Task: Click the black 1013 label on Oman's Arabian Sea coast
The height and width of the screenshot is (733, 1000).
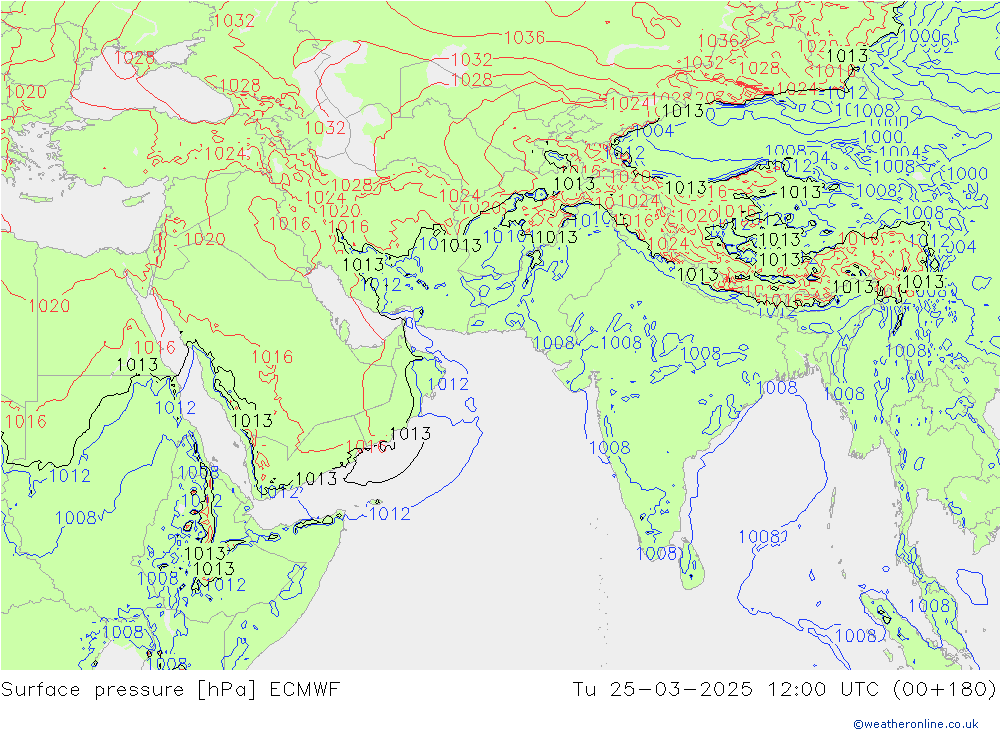Action: [x=410, y=434]
